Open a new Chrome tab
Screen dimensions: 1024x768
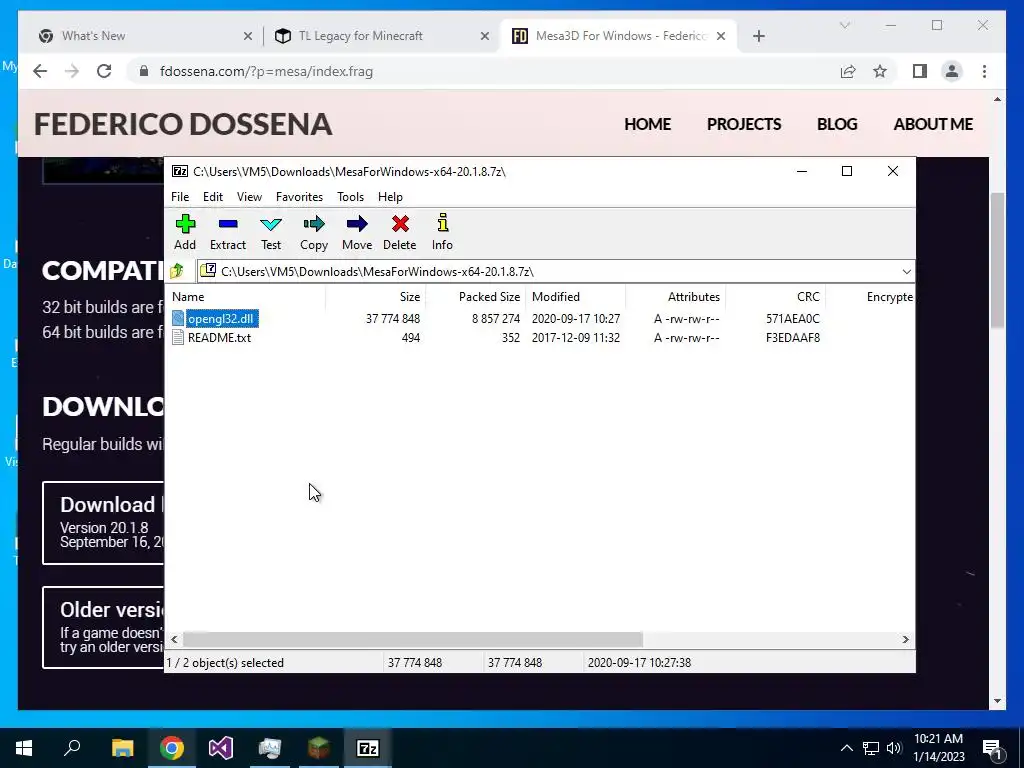(x=758, y=36)
